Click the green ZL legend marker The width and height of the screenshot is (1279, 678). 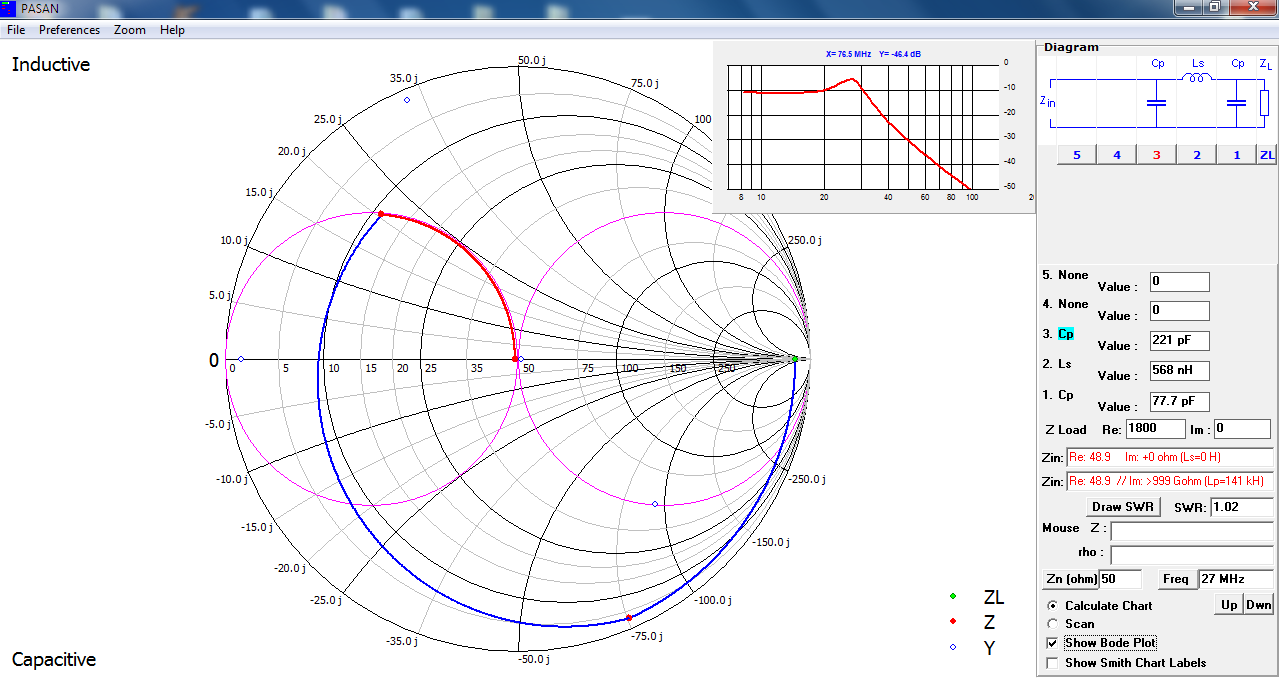(953, 596)
